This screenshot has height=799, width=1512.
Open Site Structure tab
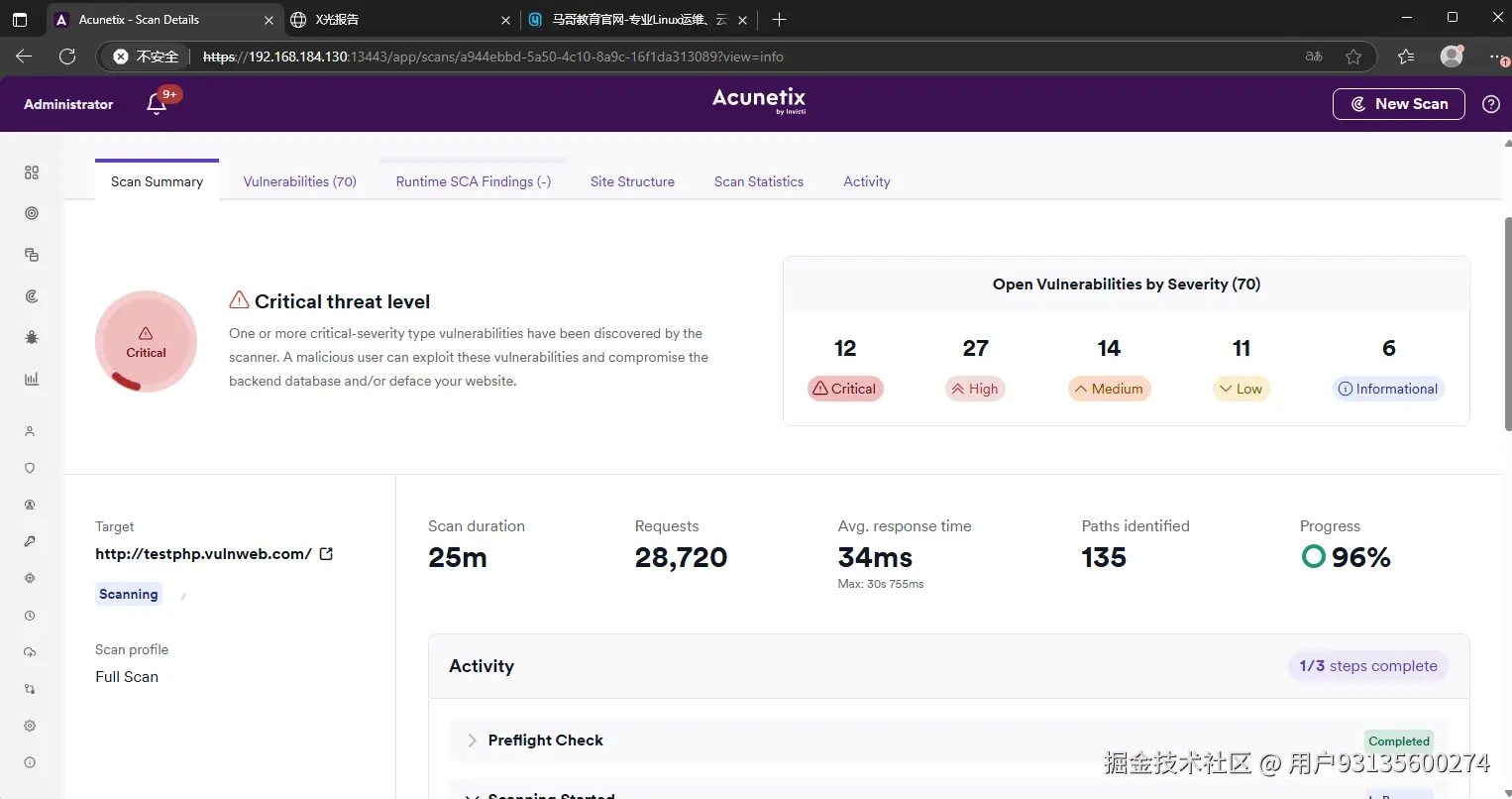(632, 181)
